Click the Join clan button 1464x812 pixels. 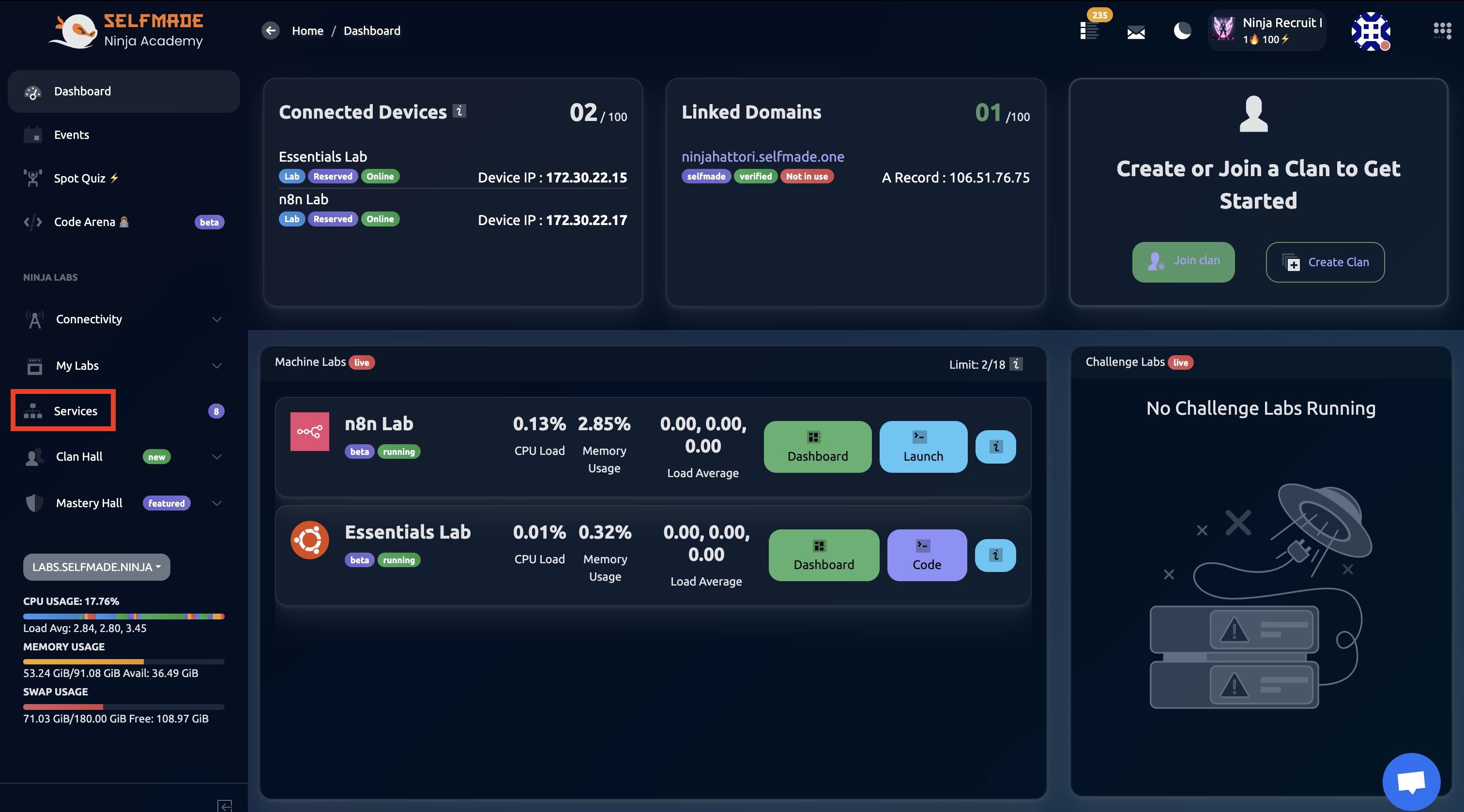[1183, 262]
